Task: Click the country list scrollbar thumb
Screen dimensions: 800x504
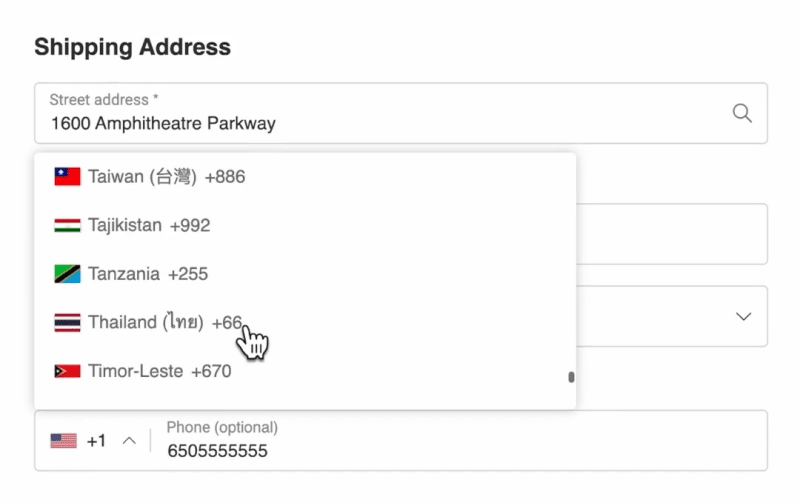Action: [x=571, y=377]
